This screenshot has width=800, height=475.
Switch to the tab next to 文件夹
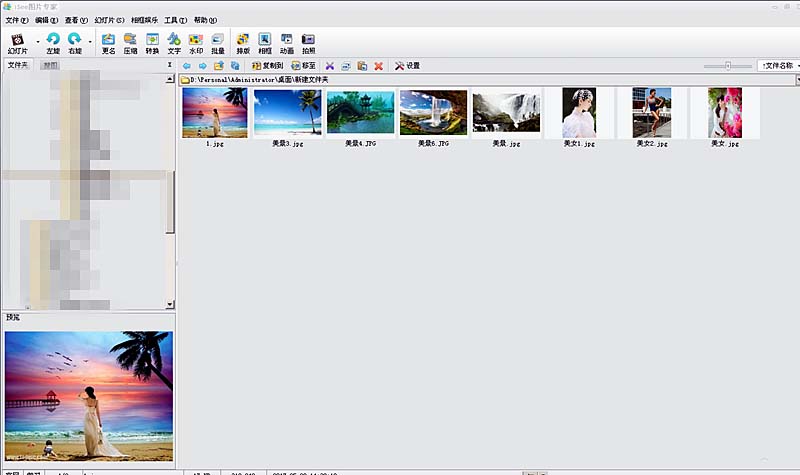[x=50, y=65]
